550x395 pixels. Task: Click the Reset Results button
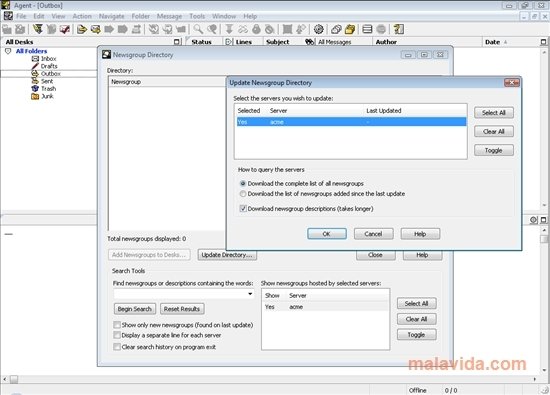coord(182,309)
